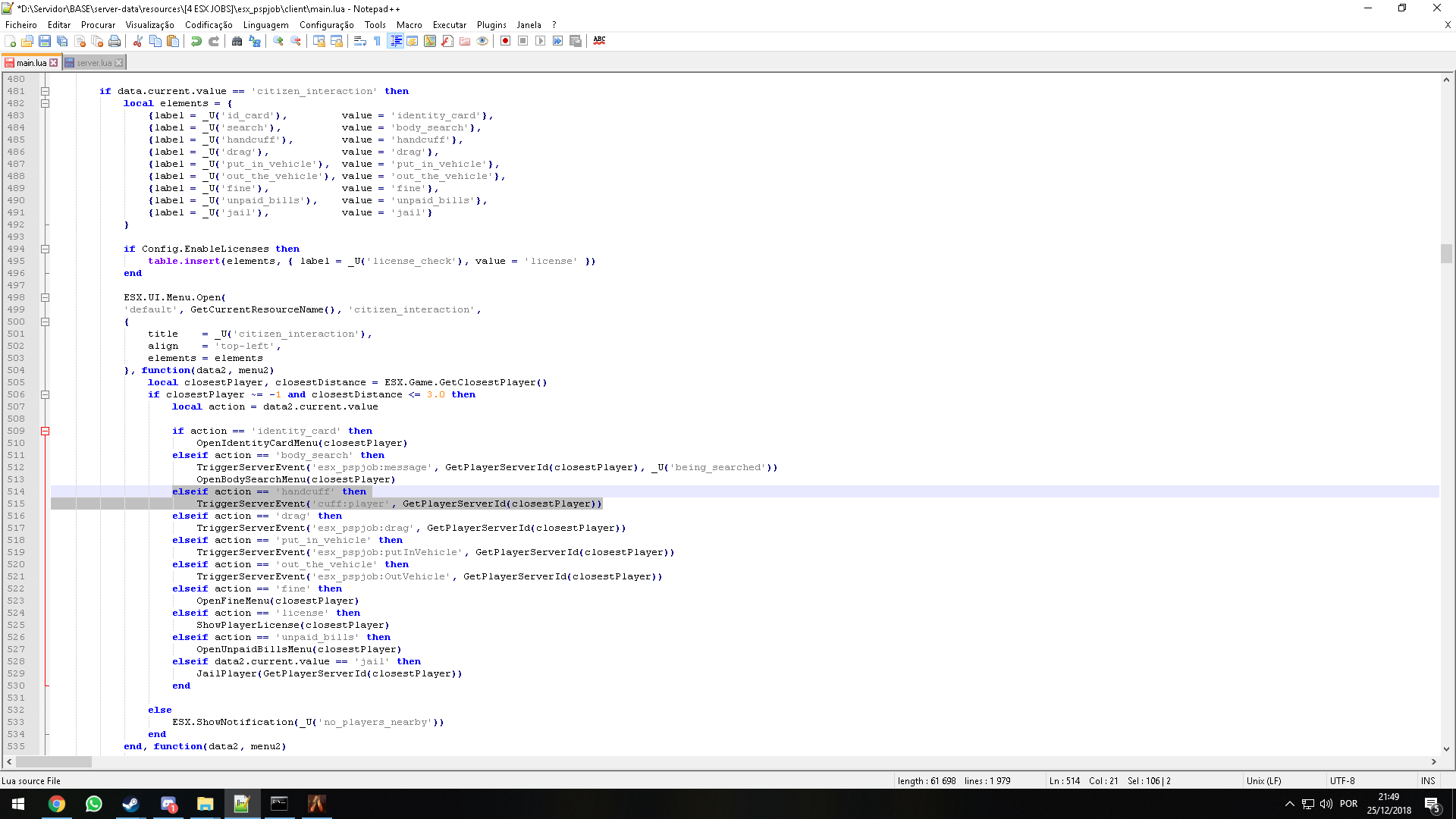Image resolution: width=1456 pixels, height=819 pixels.
Task: Click the Start macro recording icon
Action: coord(505,41)
